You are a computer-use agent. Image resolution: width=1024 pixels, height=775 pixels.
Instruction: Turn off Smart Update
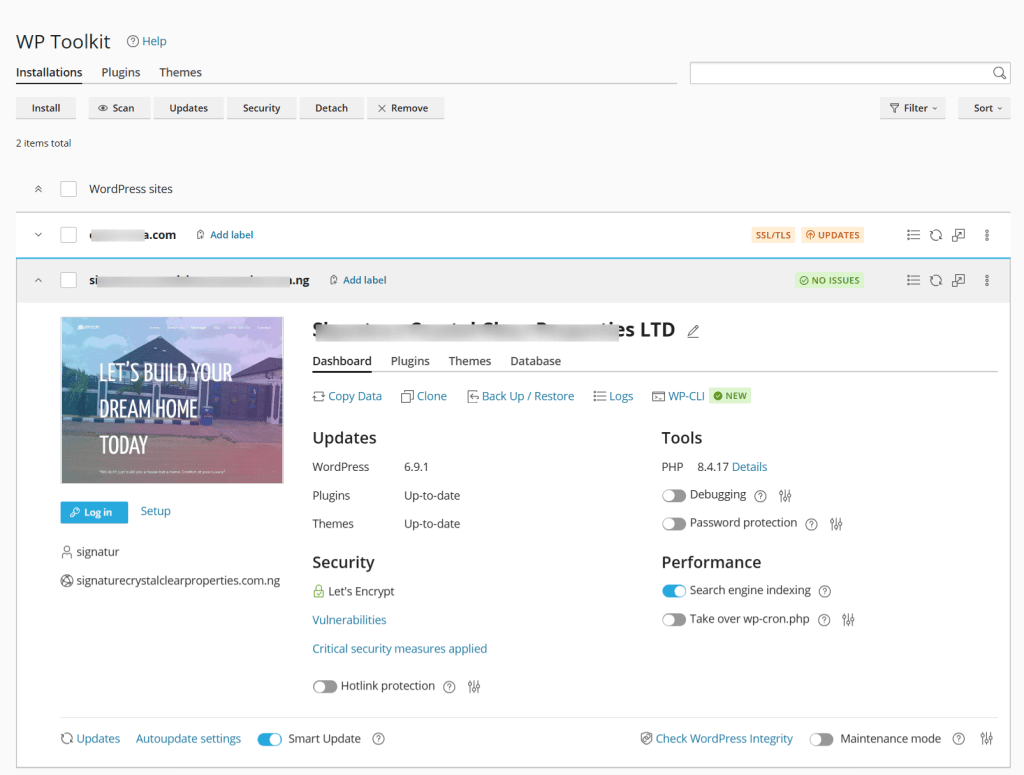click(269, 738)
